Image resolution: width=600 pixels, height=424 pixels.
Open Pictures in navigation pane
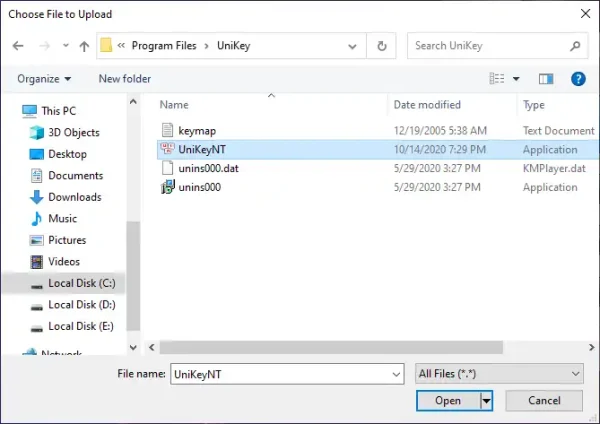(x=67, y=240)
